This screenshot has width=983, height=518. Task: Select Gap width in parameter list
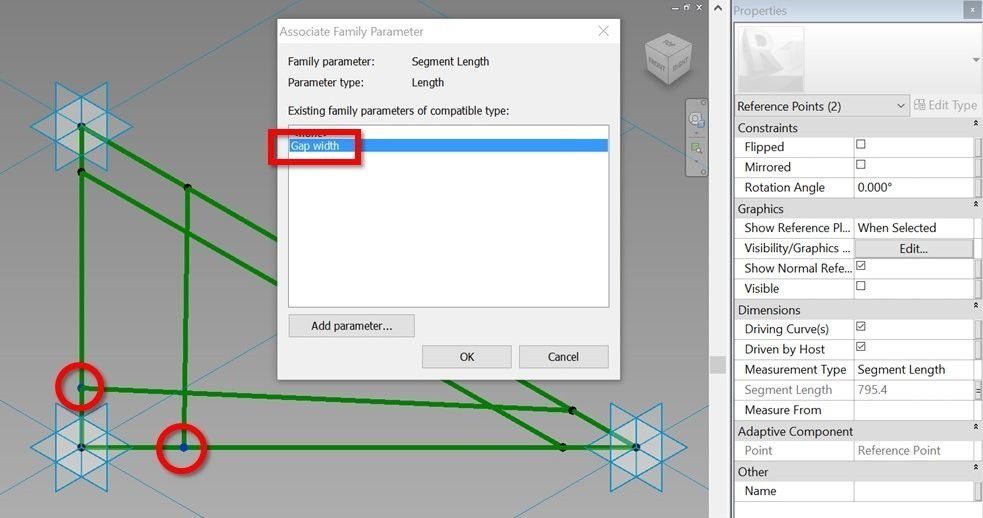447,146
